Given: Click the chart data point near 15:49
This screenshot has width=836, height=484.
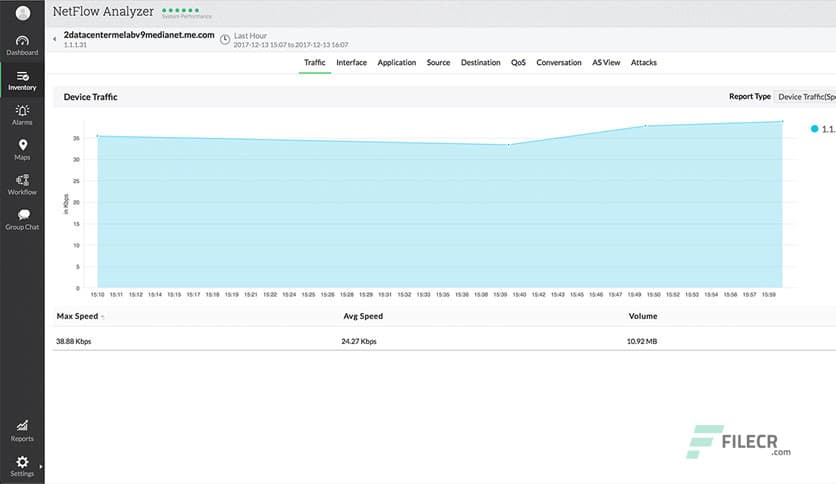Looking at the screenshot, I should [646, 126].
